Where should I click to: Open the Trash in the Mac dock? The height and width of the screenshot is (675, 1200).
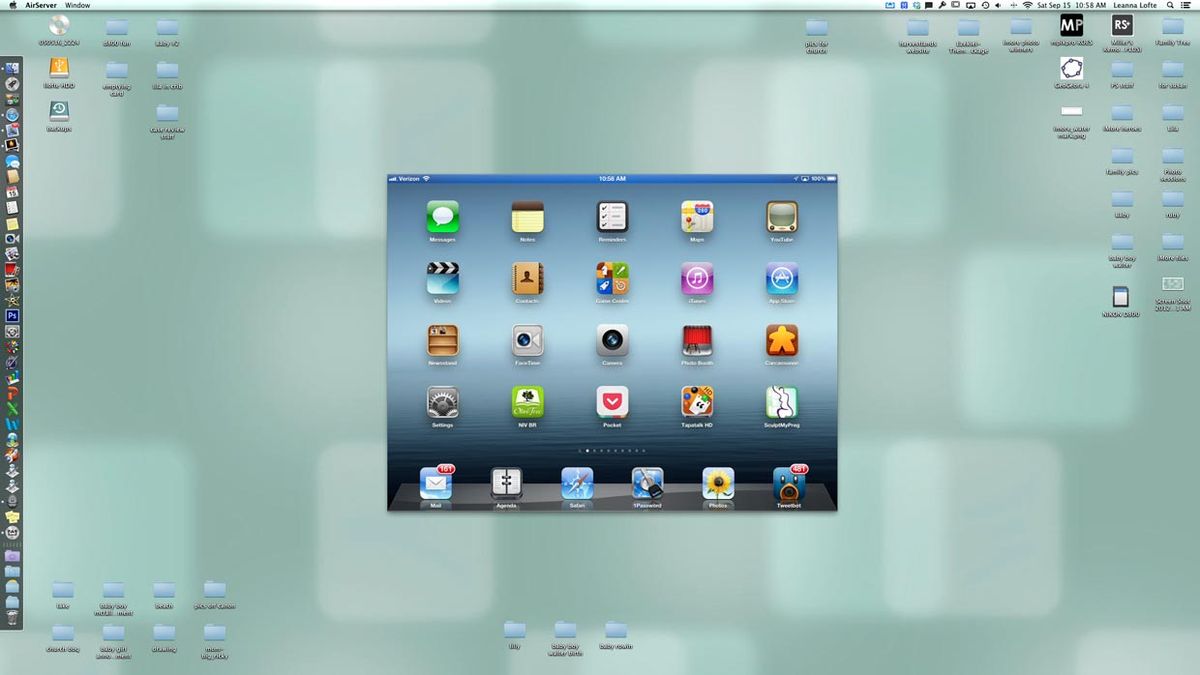[x=12, y=617]
